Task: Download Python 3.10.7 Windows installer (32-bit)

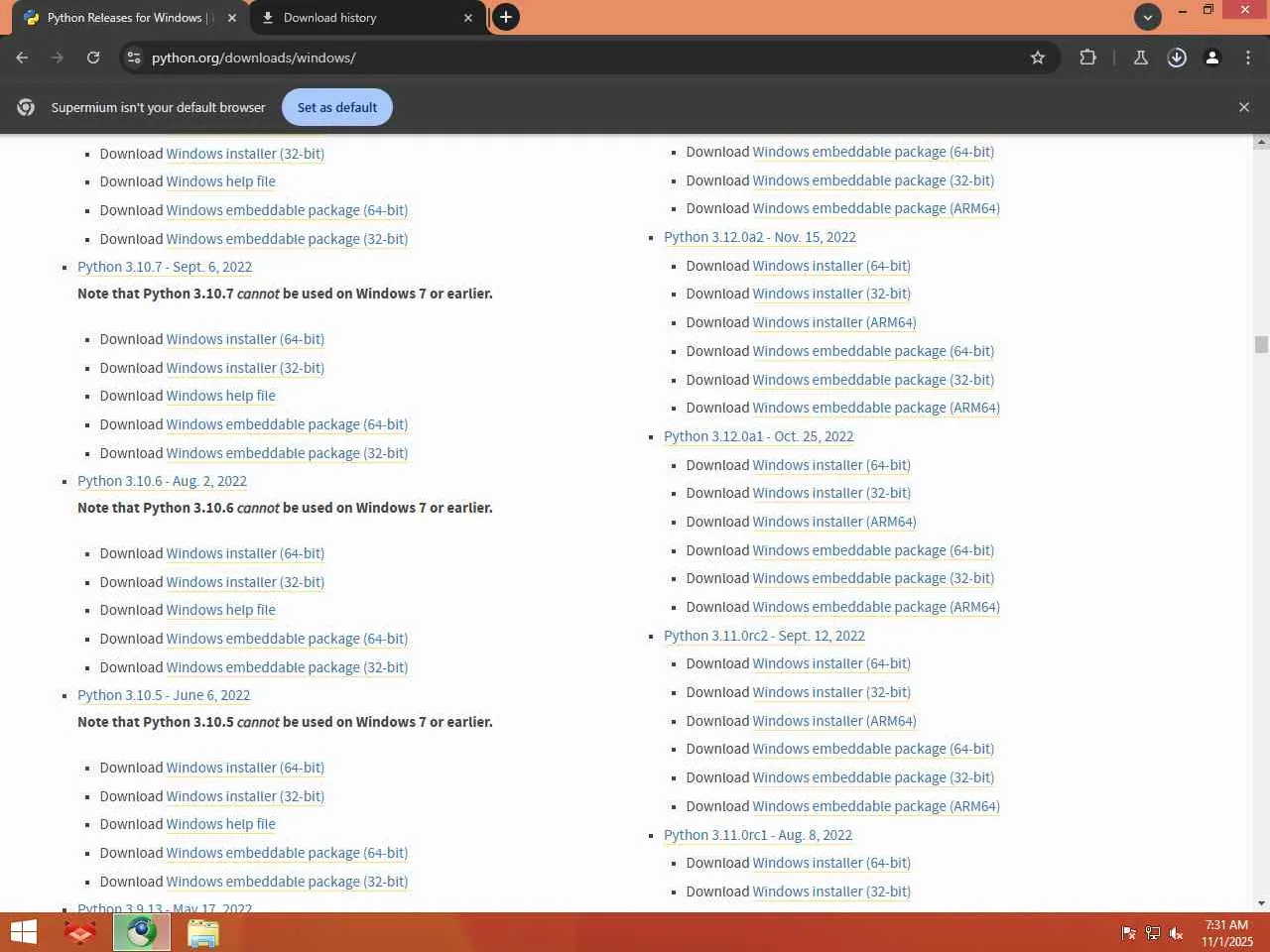Action: tap(245, 368)
